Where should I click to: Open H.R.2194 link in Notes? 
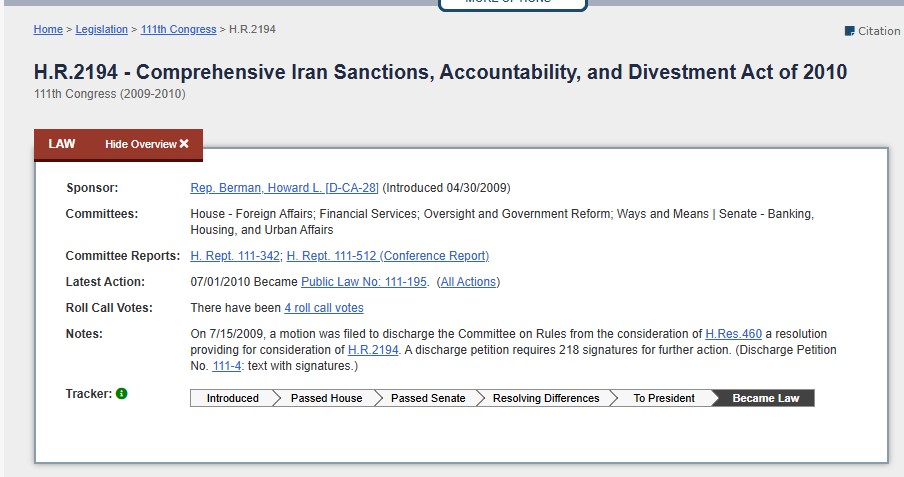(x=373, y=350)
